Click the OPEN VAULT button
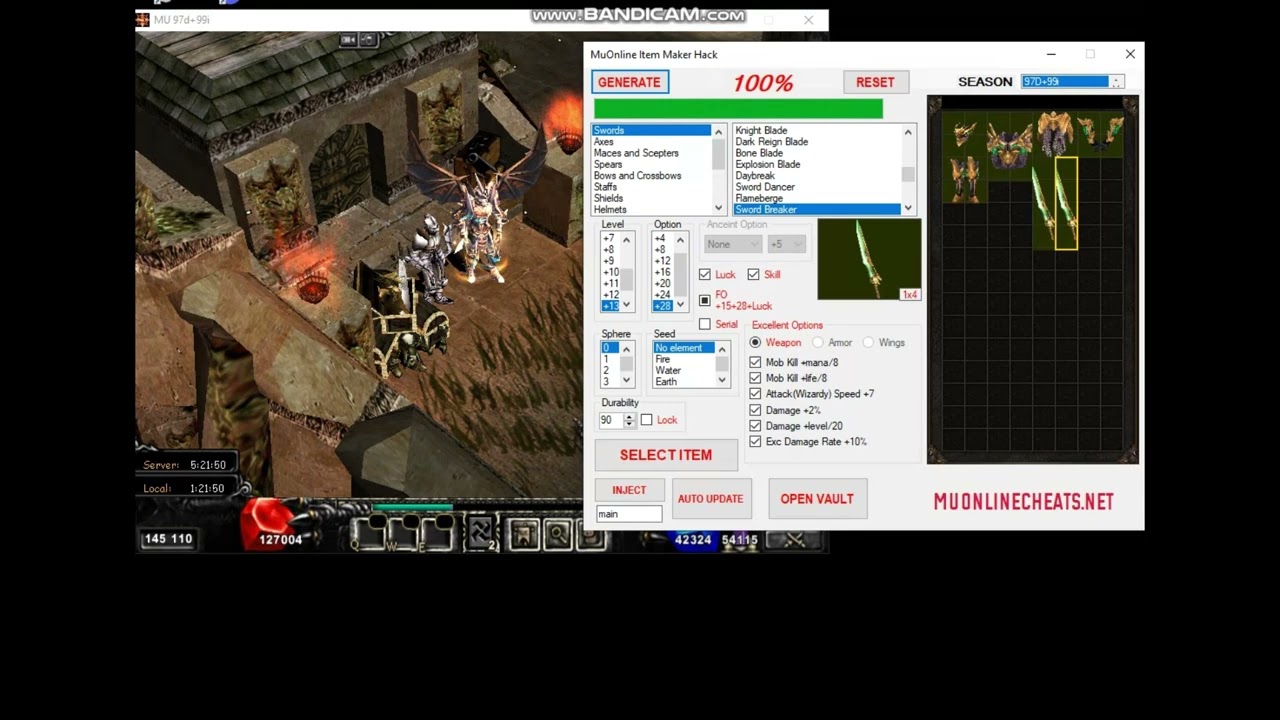1280x720 pixels. point(817,498)
